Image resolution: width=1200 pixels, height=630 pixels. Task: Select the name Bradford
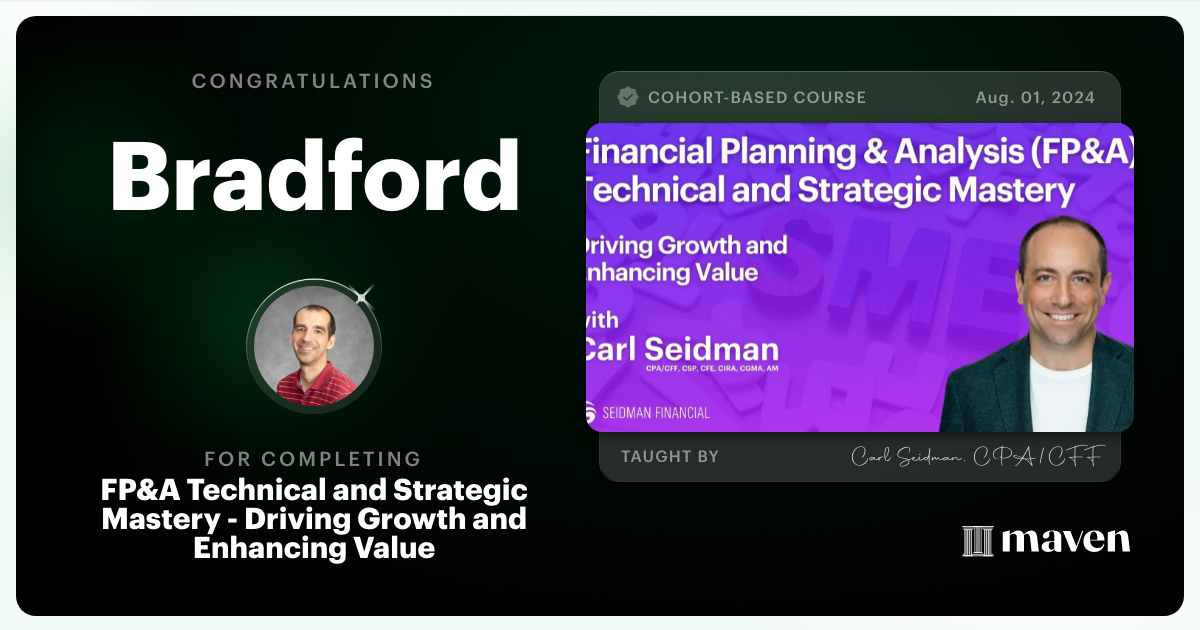coord(314,174)
